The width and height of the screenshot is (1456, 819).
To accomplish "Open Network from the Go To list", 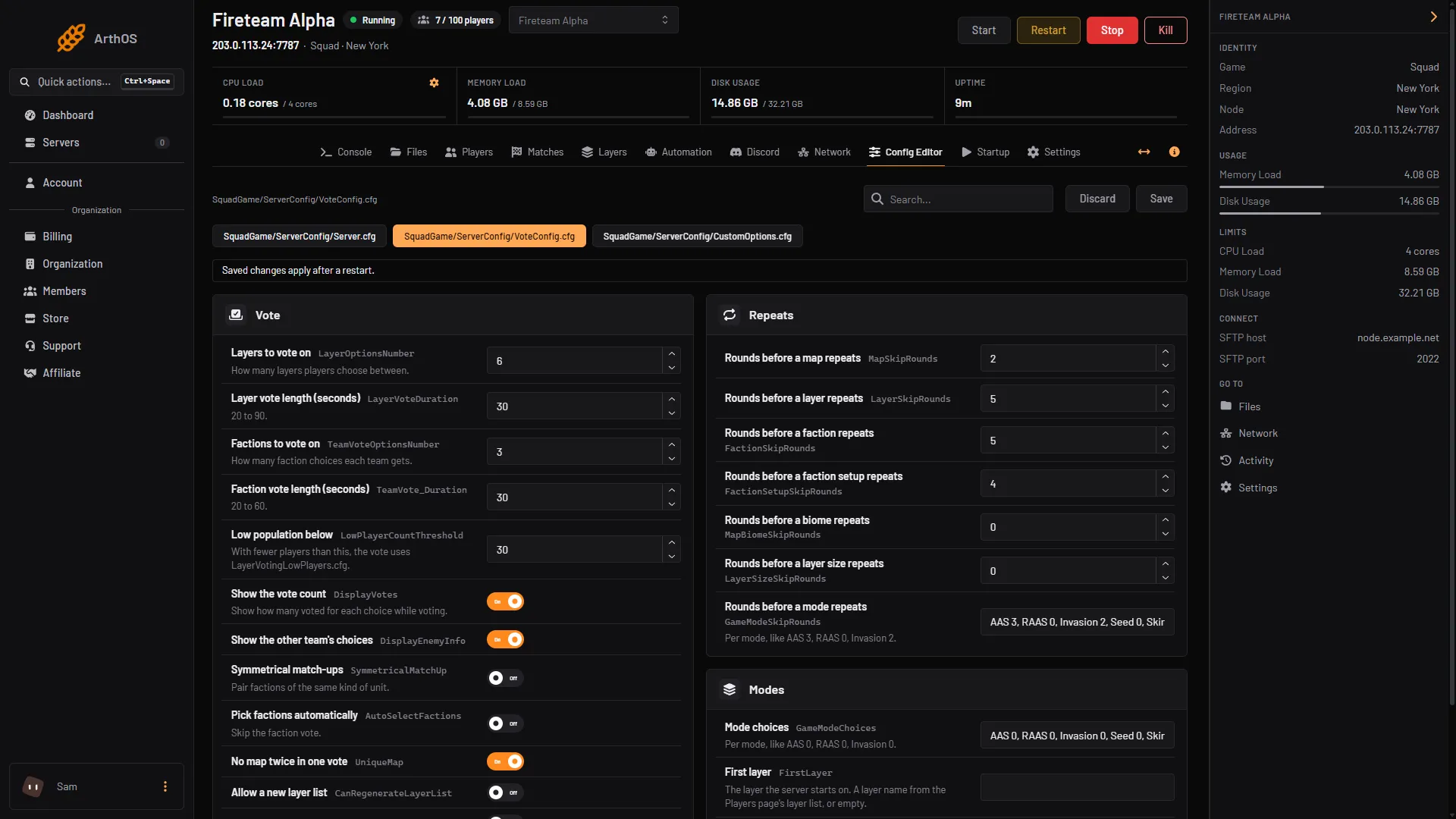I will click(x=1248, y=433).
